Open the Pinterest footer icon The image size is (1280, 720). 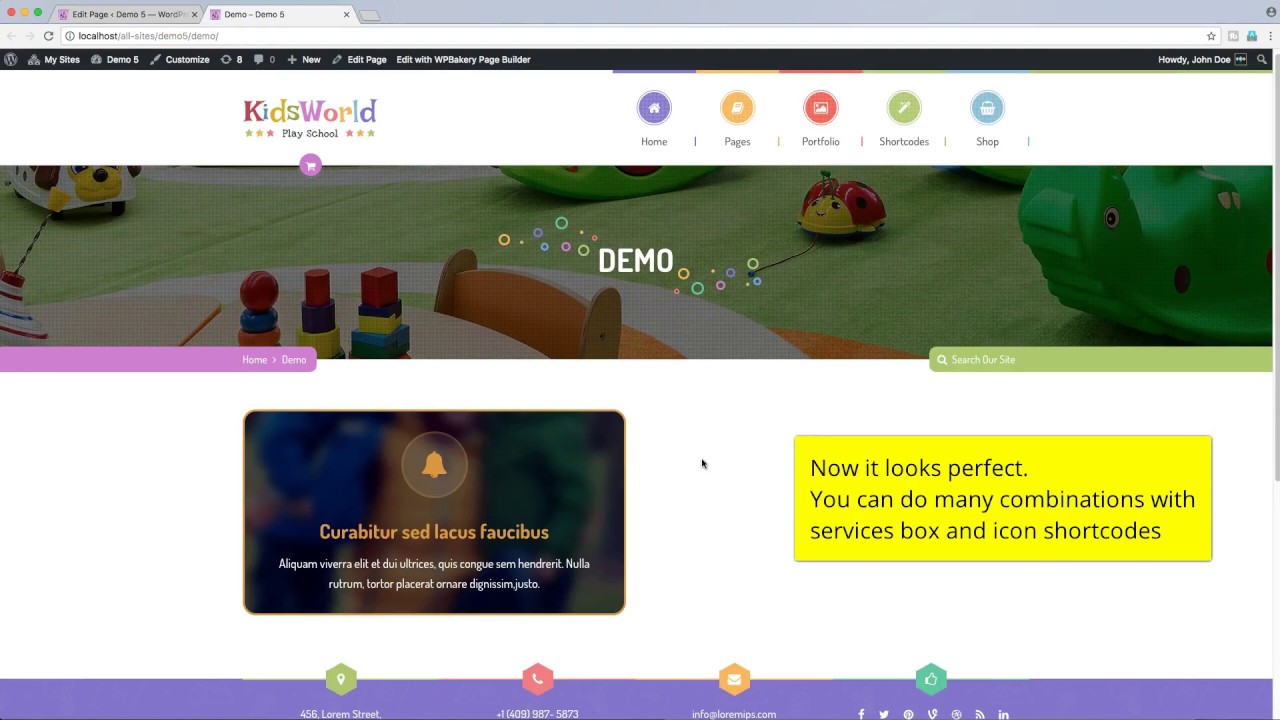coord(908,714)
